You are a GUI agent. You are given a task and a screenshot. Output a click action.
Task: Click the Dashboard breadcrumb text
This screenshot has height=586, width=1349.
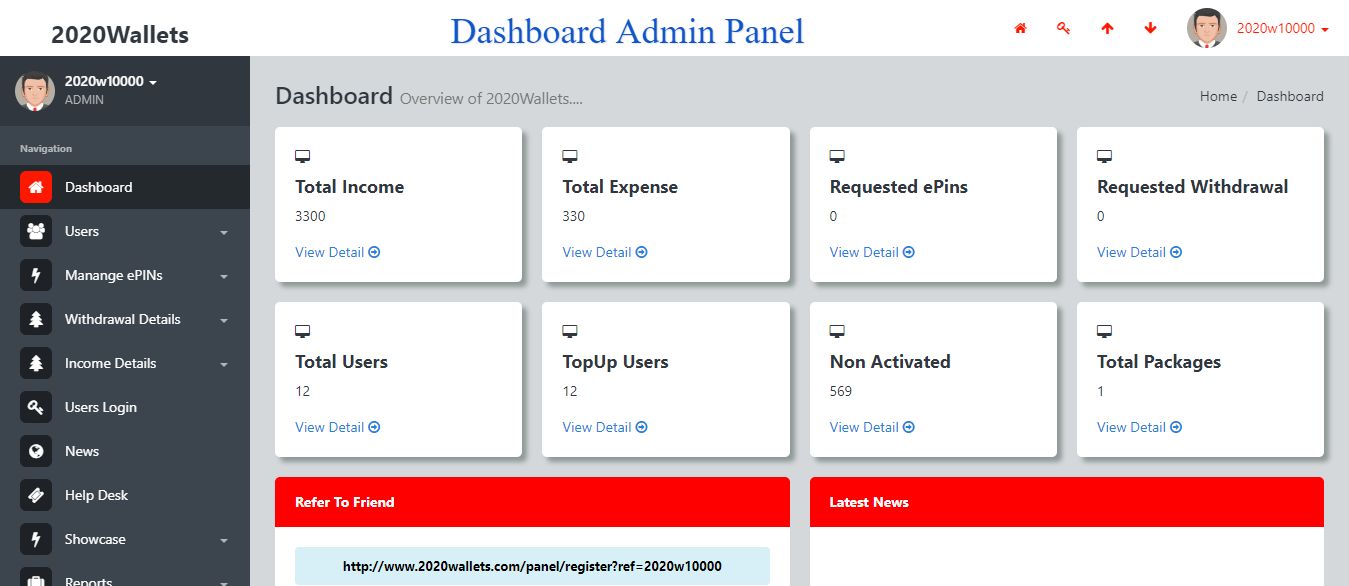click(1290, 96)
